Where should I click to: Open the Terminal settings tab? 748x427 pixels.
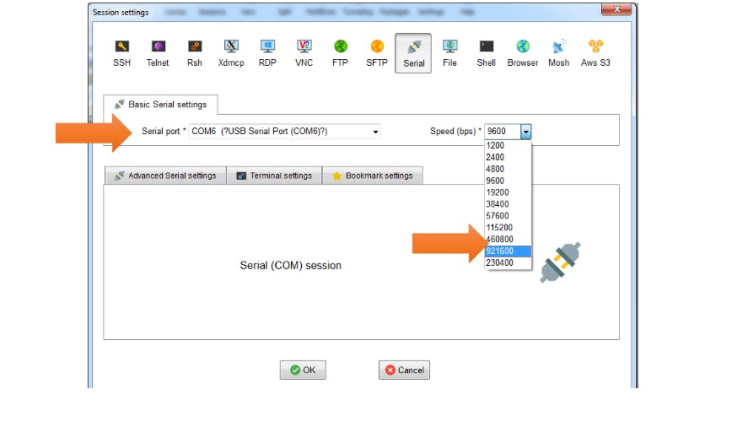tap(274, 176)
